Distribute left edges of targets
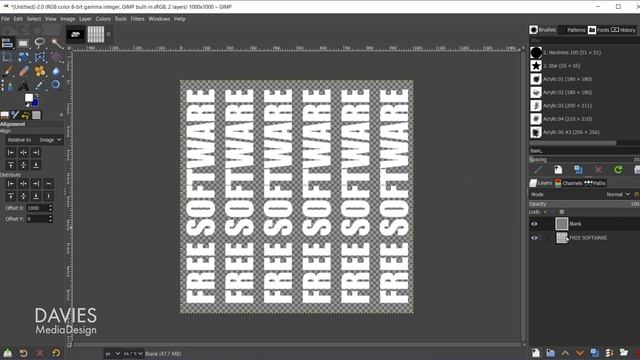This screenshot has height=360, width=640. (x=11, y=184)
